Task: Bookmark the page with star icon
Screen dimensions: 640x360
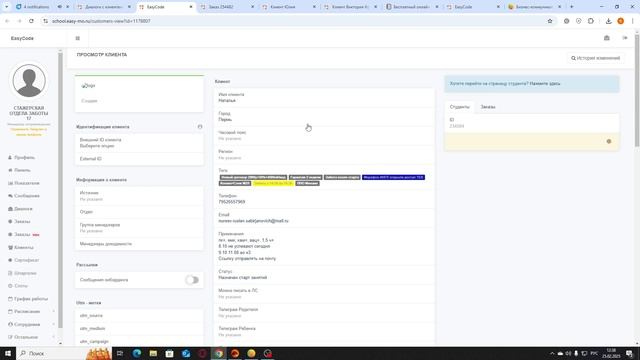Action: (x=550, y=21)
